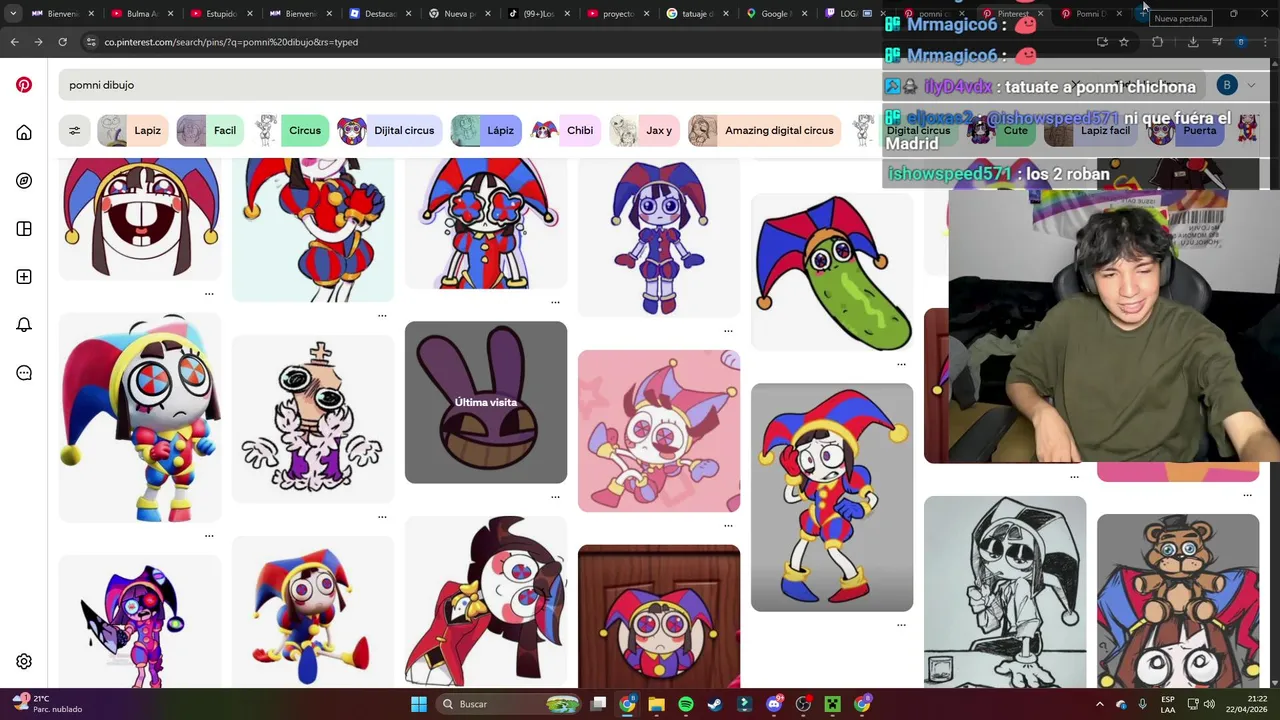Bookmark page with the star icon
Image resolution: width=1280 pixels, height=720 pixels.
click(1124, 42)
